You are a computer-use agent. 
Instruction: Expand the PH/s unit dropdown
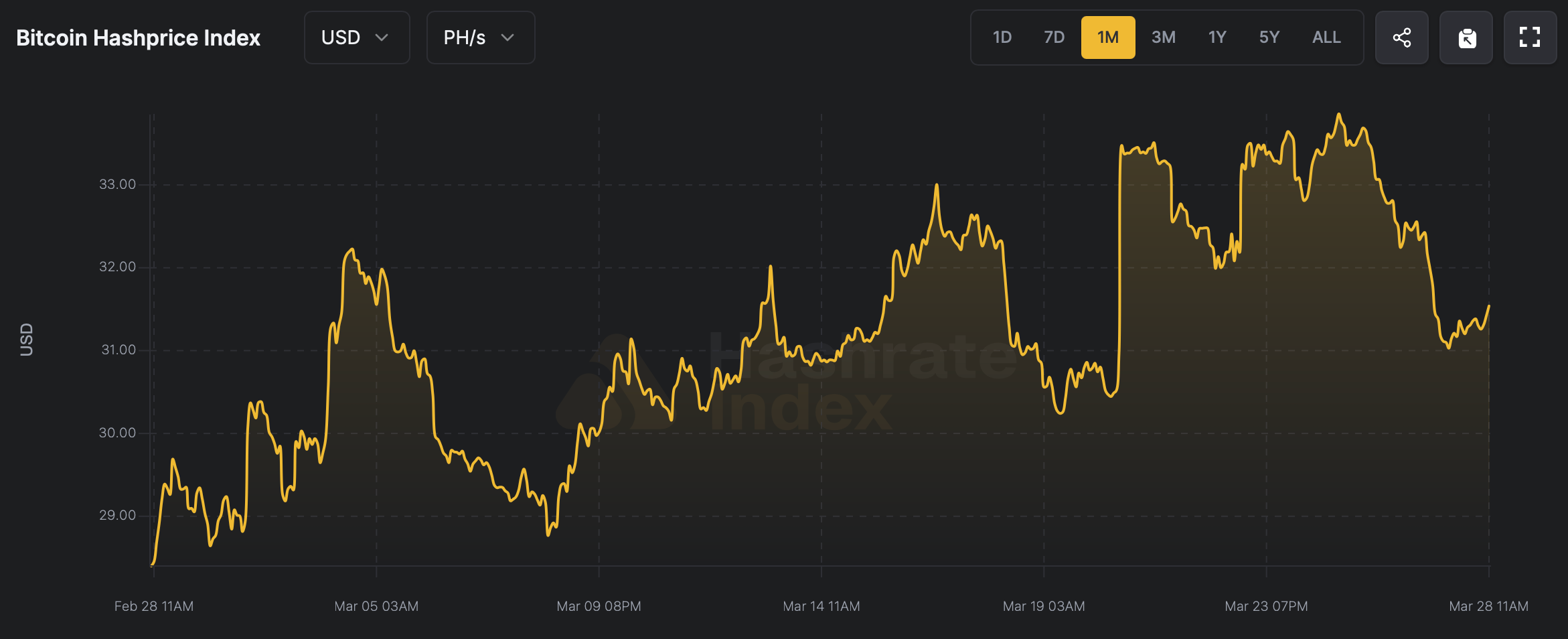click(480, 38)
